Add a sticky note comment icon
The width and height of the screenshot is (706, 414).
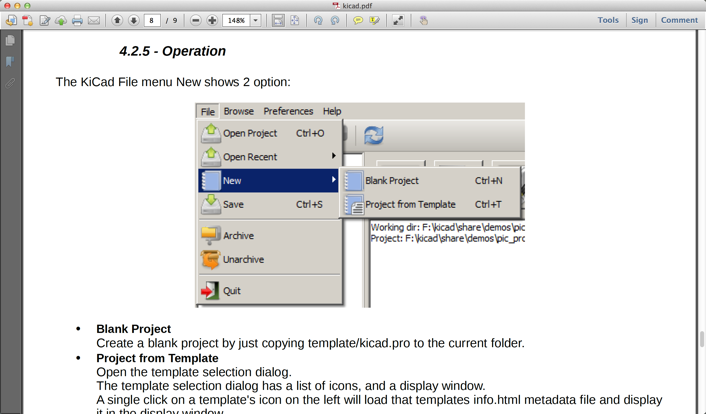point(358,20)
